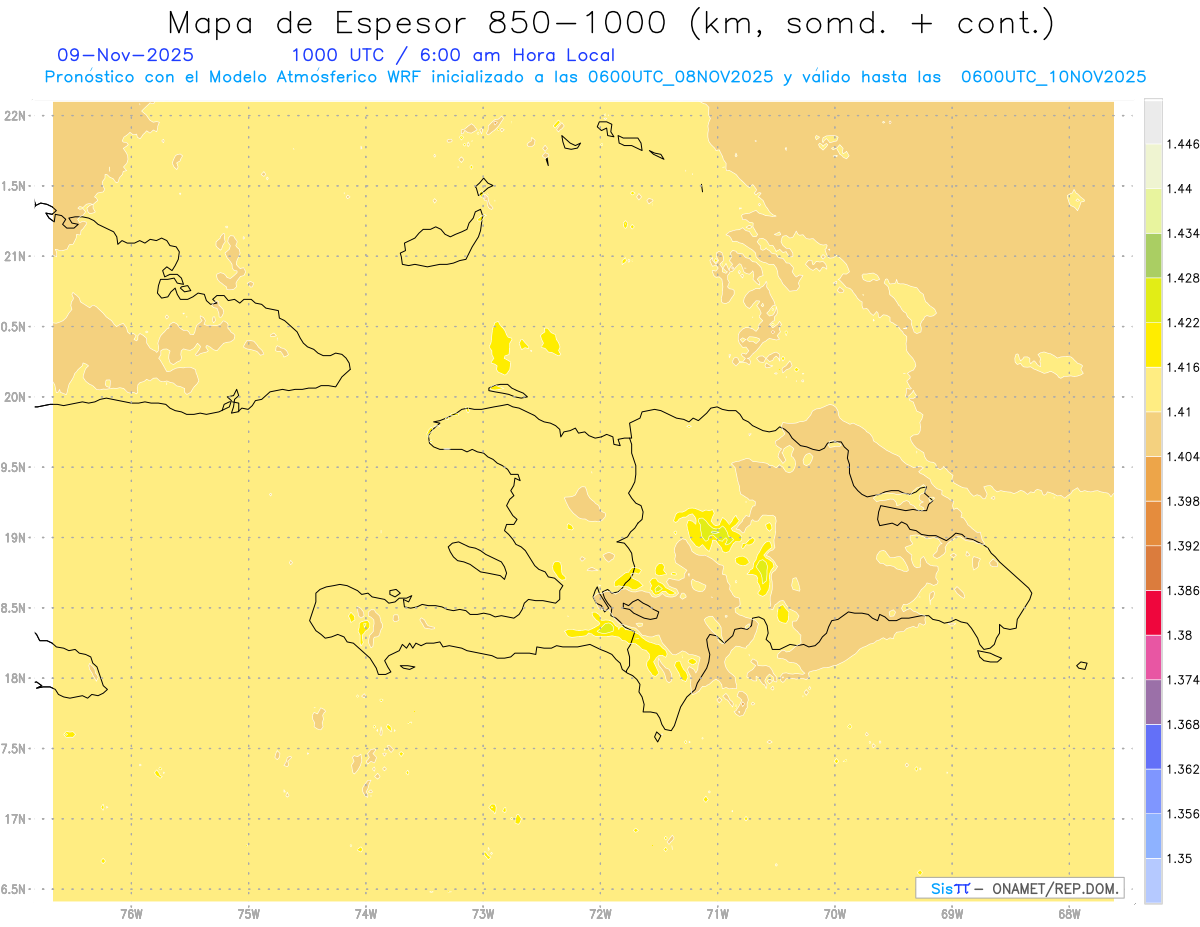The height and width of the screenshot is (927, 1200).
Task: Click the '17N' latitude label
Action: [x=15, y=819]
